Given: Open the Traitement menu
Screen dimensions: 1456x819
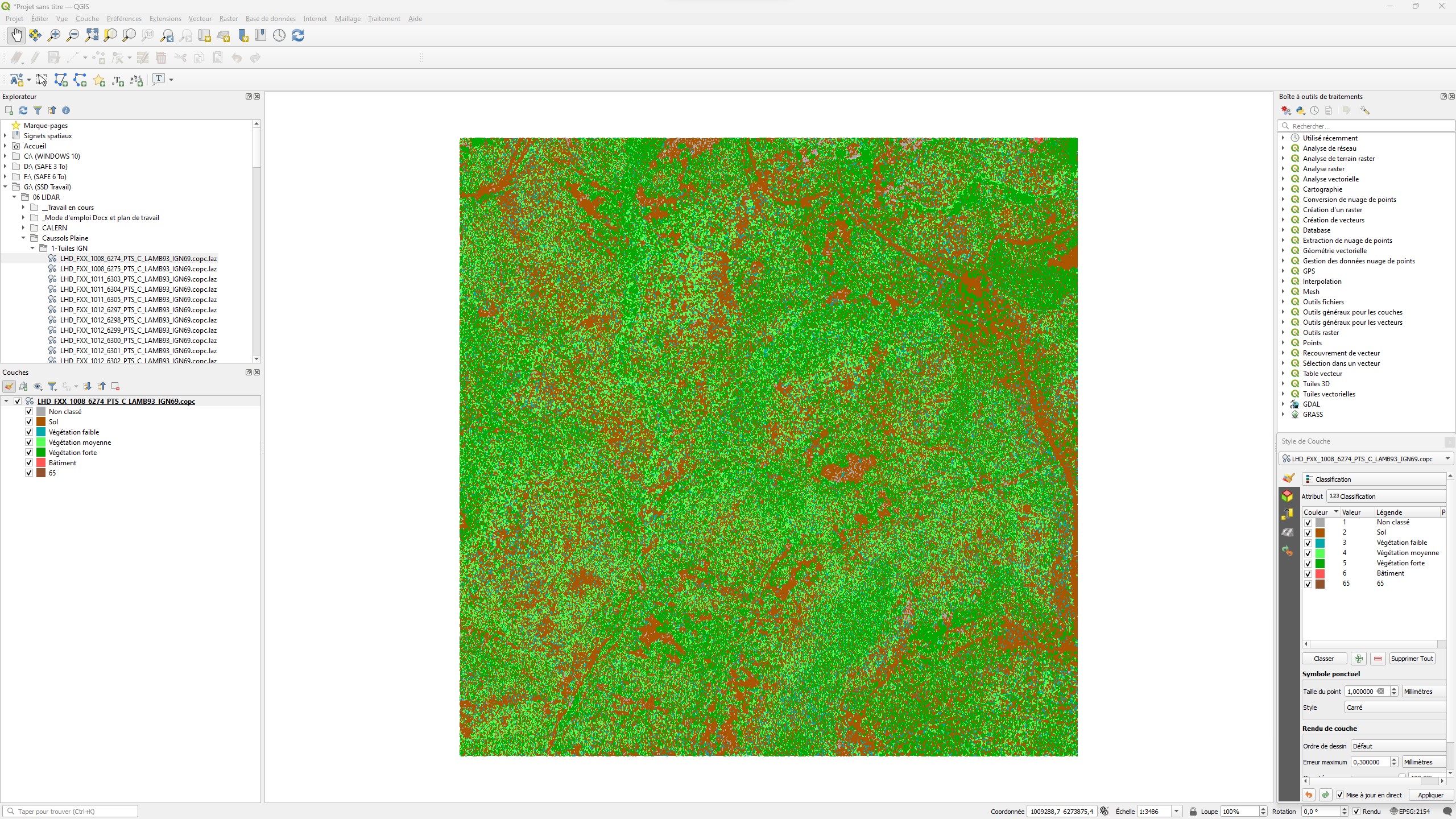Looking at the screenshot, I should click(384, 19).
